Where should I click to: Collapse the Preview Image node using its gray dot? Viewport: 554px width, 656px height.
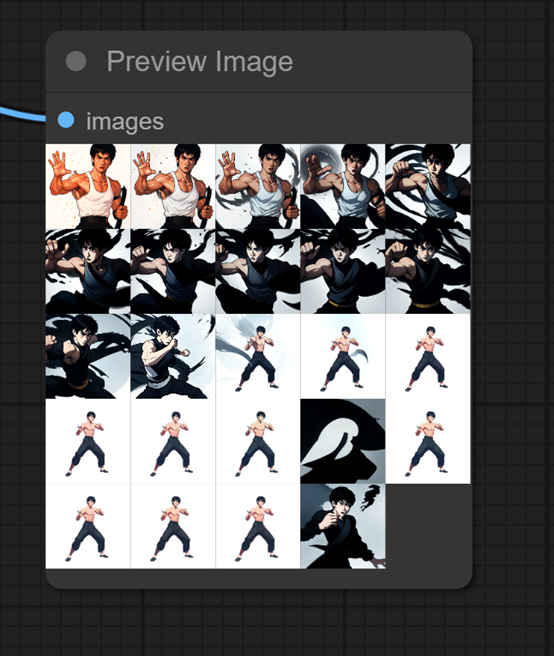point(76,62)
